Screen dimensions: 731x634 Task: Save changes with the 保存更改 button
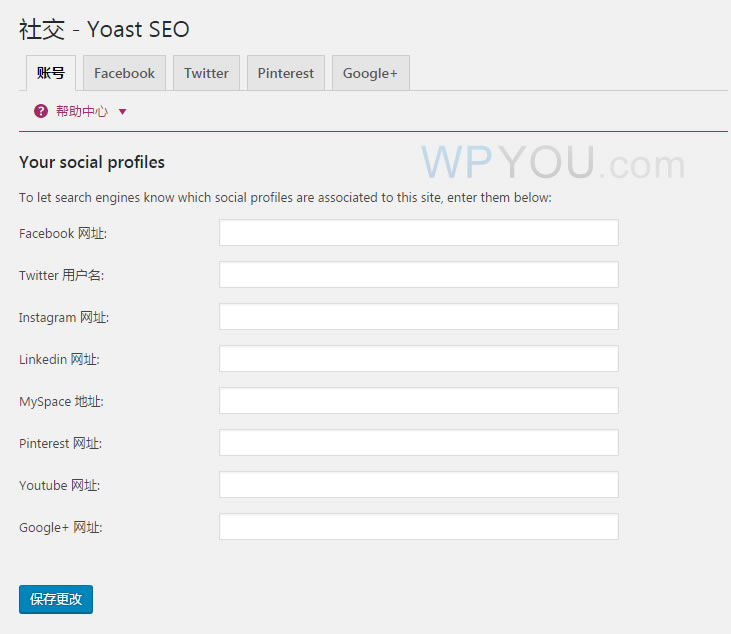tap(56, 599)
